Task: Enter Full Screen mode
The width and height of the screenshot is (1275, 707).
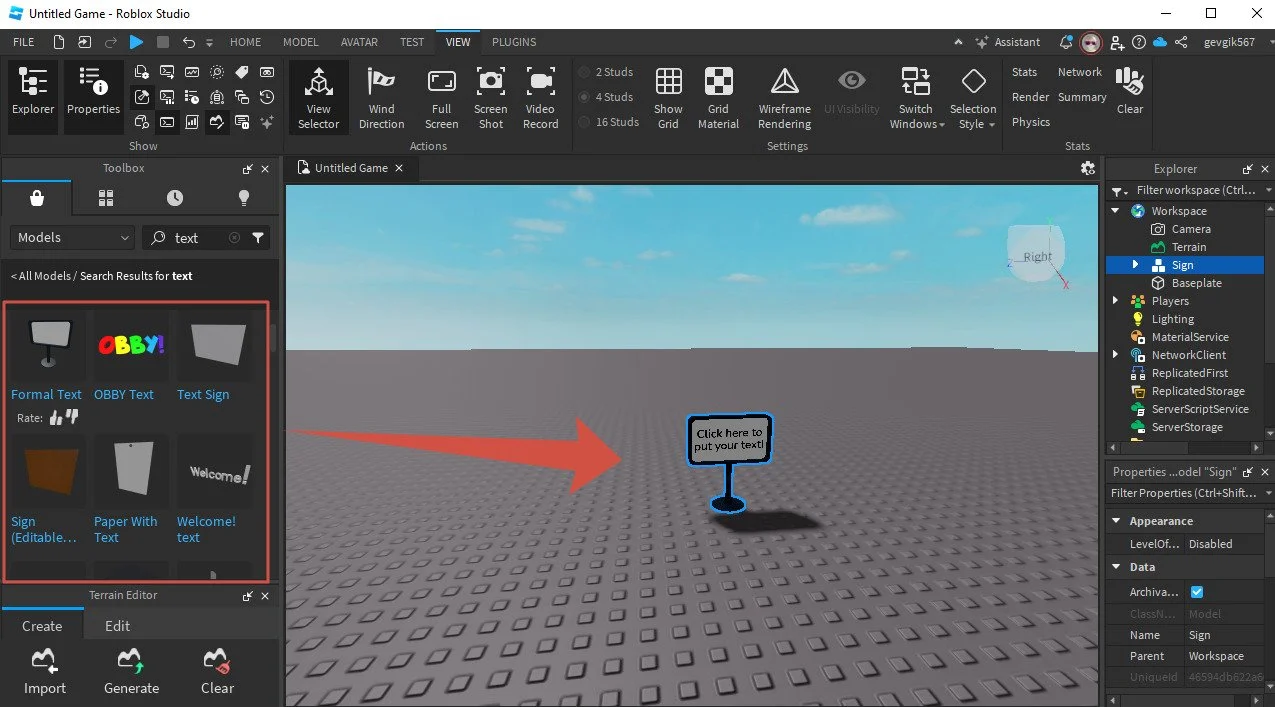Action: click(441, 97)
